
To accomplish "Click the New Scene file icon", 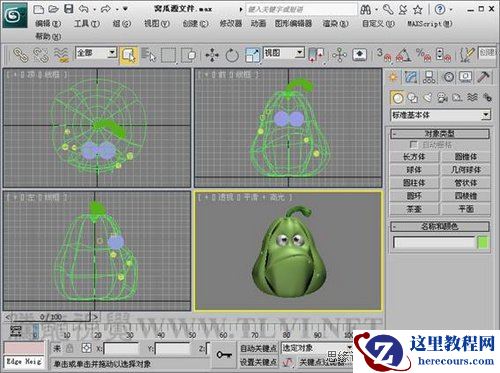I will coord(39,9).
